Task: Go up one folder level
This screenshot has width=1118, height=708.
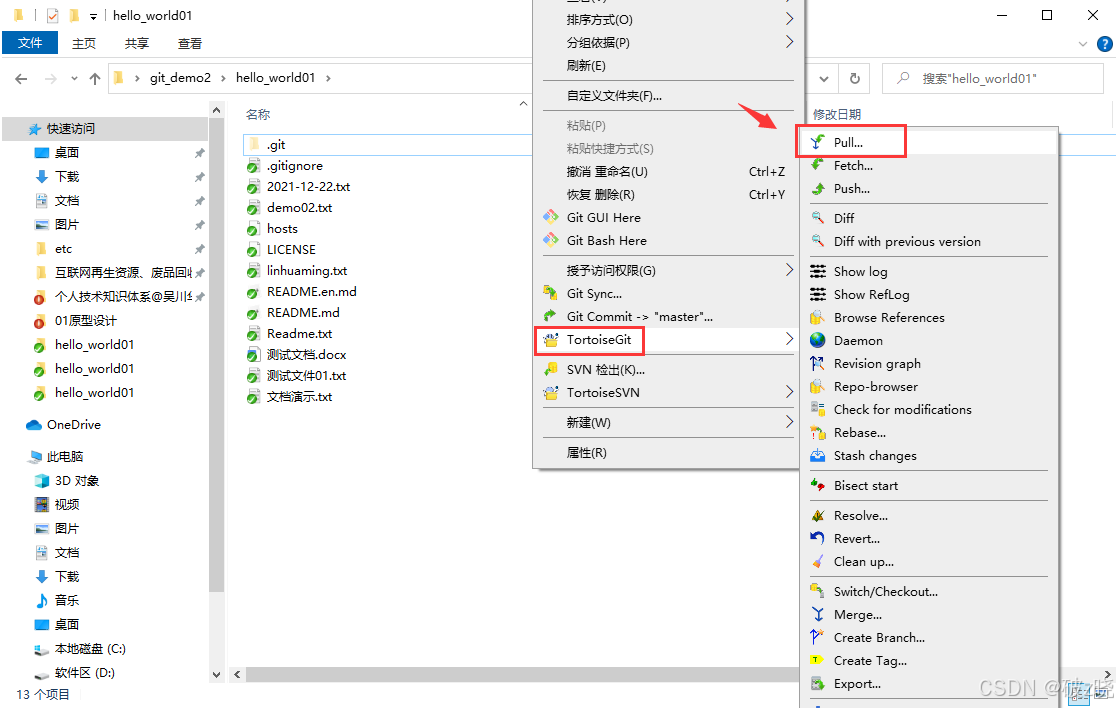Action: (x=95, y=78)
